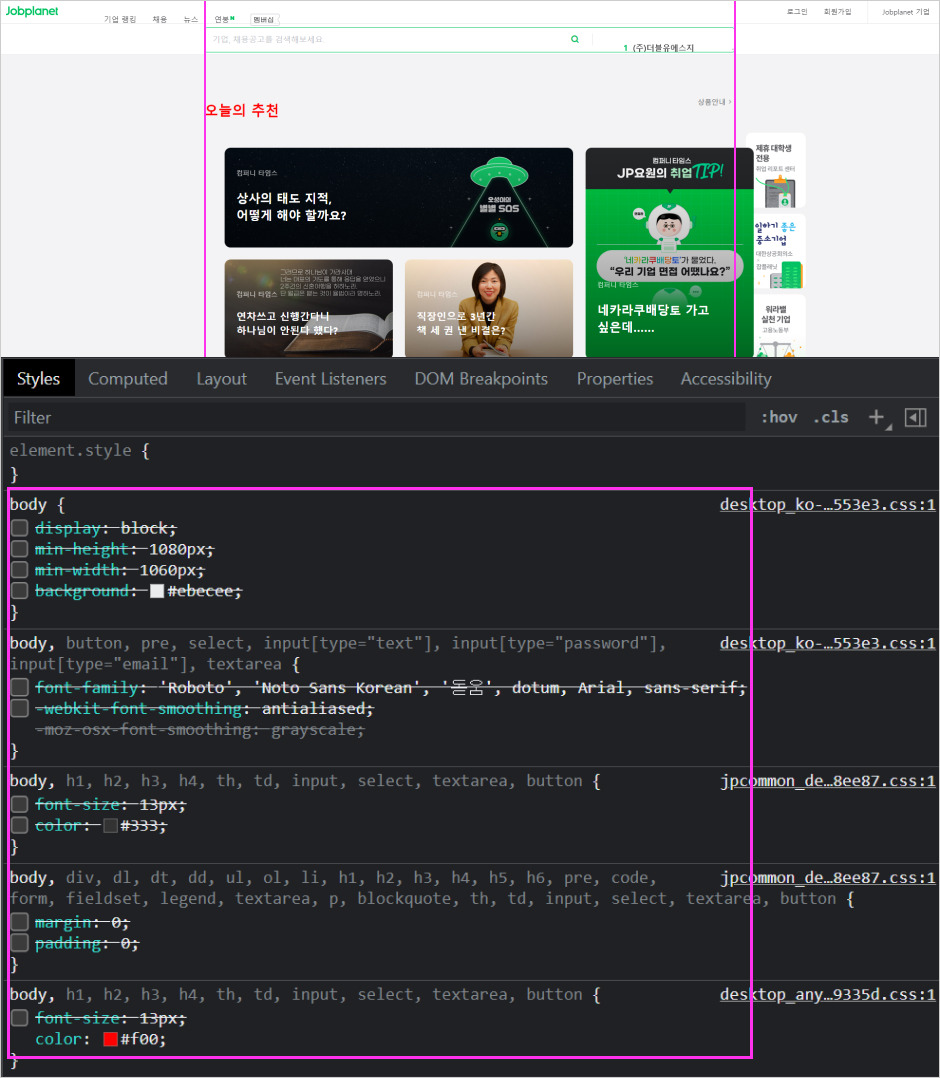940x1078 pixels.
Task: Open the desktop_any…9335d.css:1 source link
Action: tap(827, 994)
